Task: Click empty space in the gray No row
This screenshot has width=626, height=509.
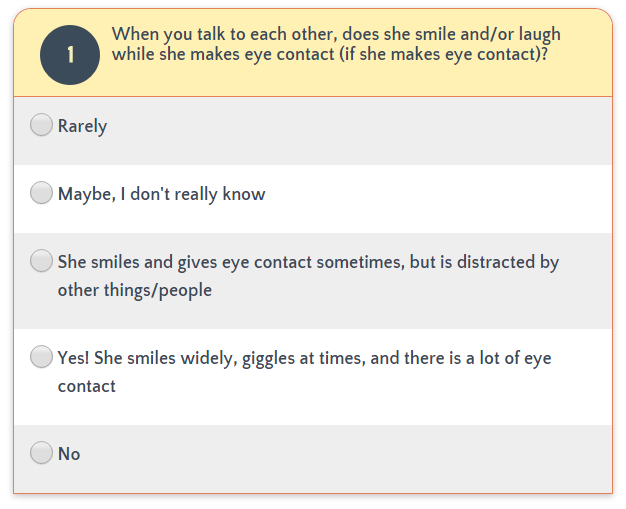Action: tap(343, 459)
